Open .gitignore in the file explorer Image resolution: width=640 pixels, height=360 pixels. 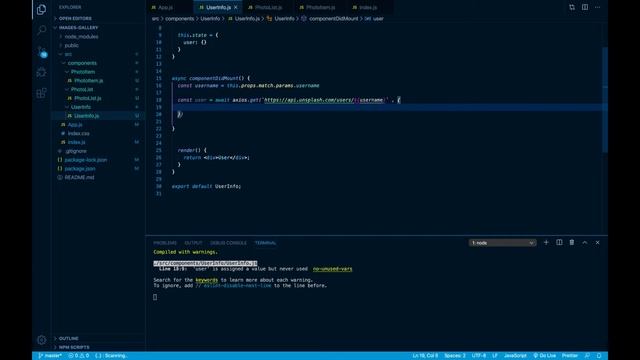(76, 151)
